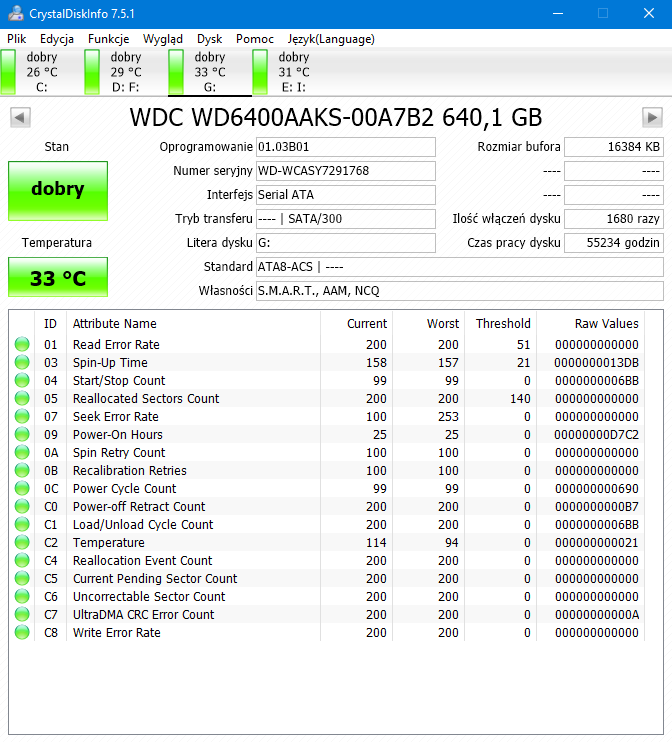
Task: Click status icon for Spin-Up Time
Action: pyautogui.click(x=22, y=362)
